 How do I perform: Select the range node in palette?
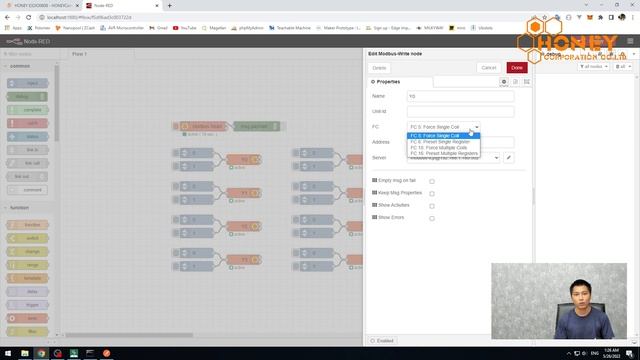click(28, 265)
